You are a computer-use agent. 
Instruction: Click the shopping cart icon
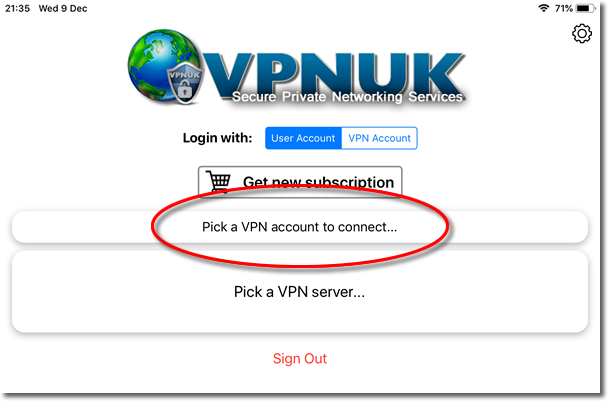point(219,181)
